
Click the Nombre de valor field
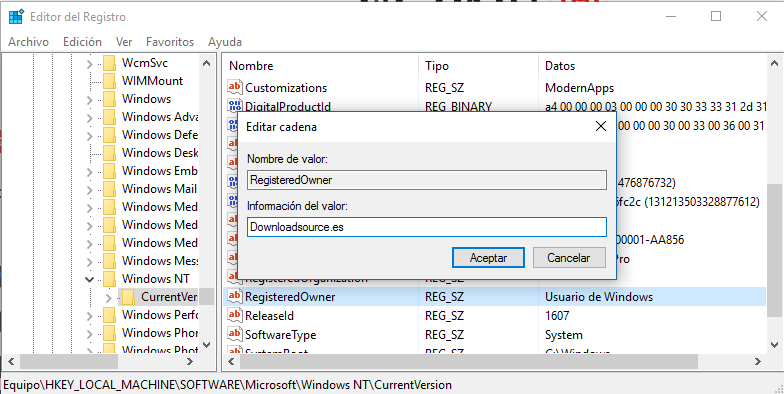click(x=427, y=180)
